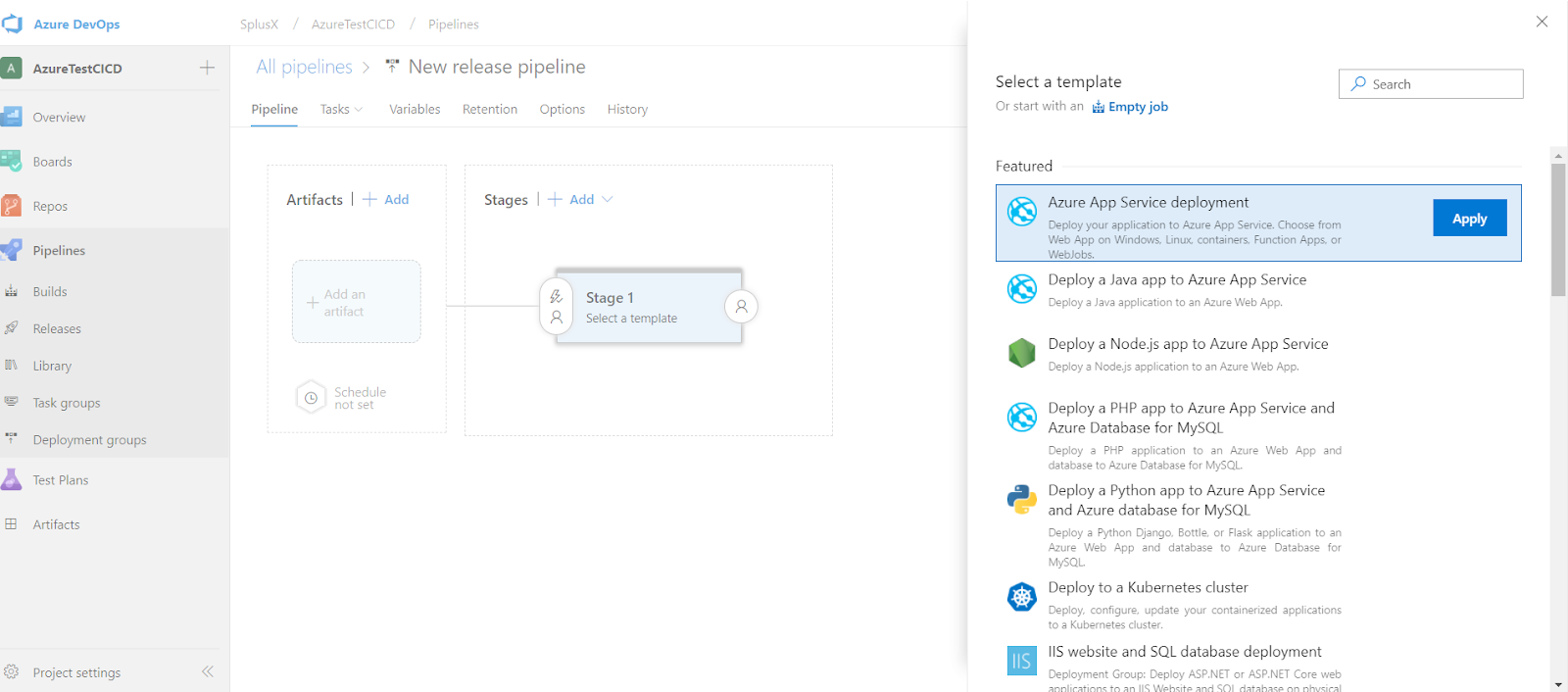This screenshot has height=692, width=1568.
Task: Click the Releases rocket icon
Action: [x=12, y=328]
